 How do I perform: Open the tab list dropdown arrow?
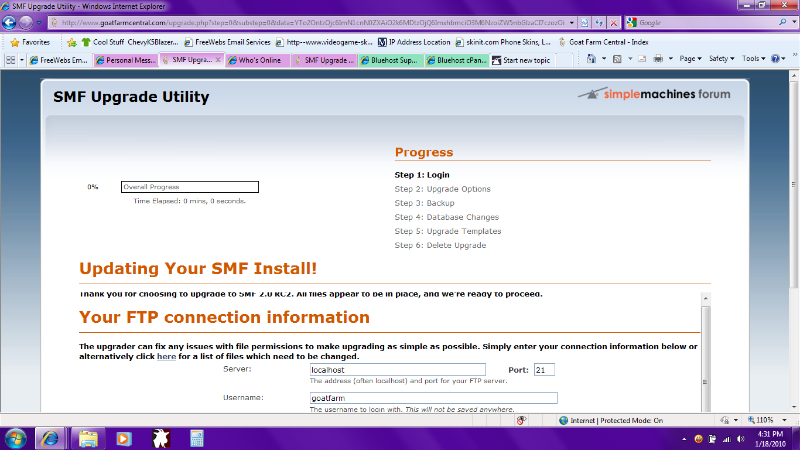tap(21, 60)
